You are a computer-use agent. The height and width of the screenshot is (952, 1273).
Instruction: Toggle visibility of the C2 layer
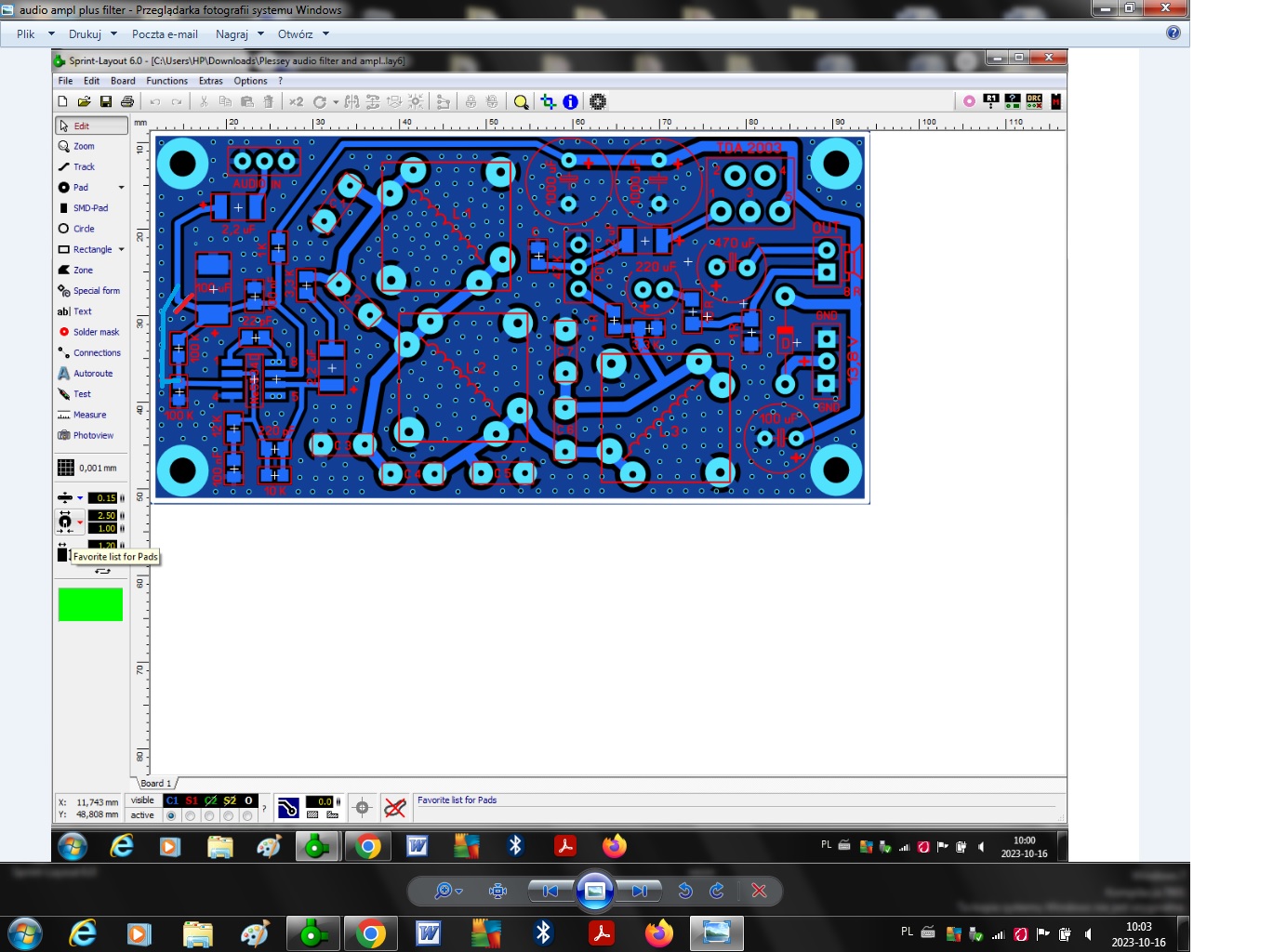[211, 800]
